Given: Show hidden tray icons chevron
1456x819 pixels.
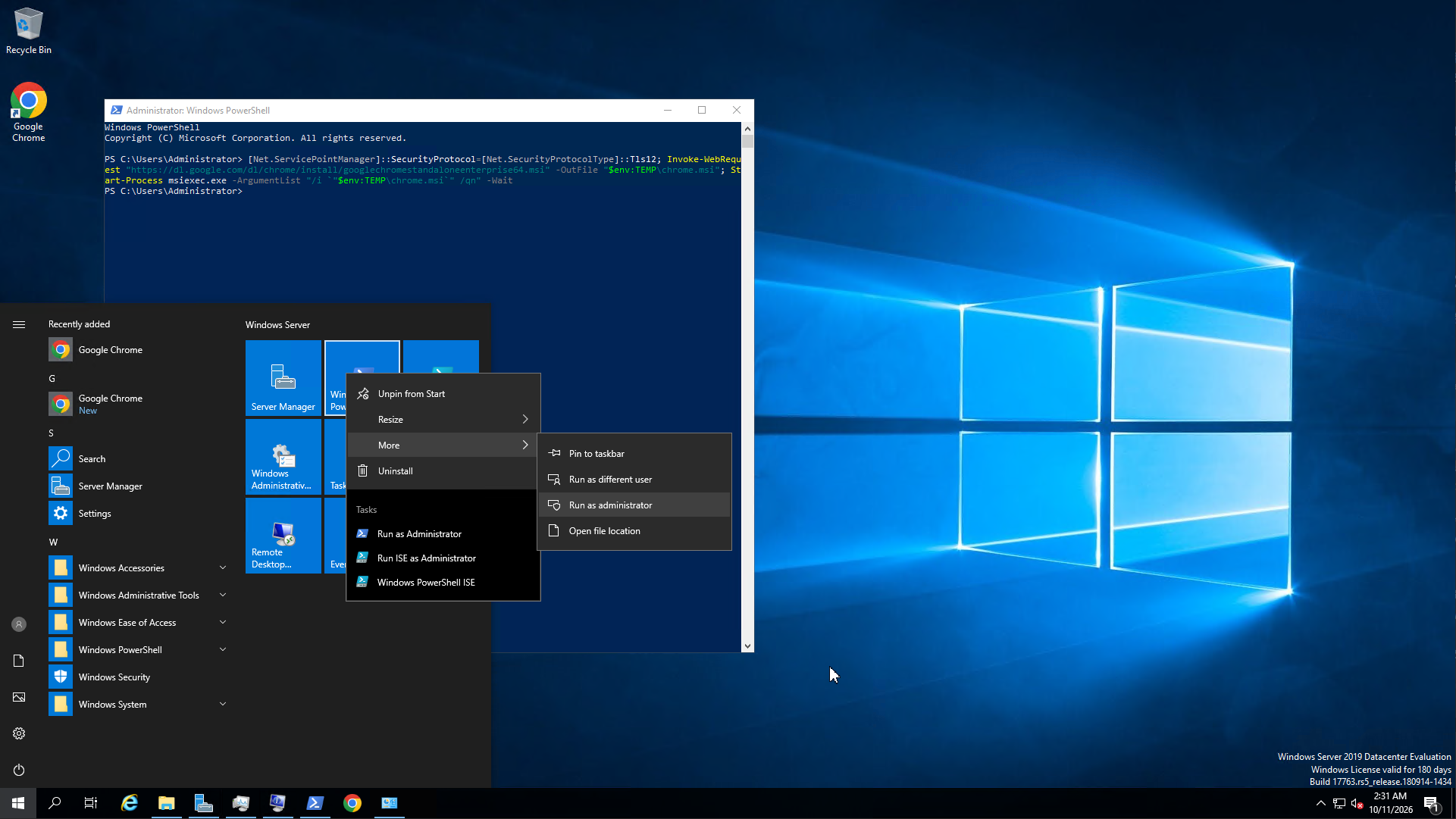Looking at the screenshot, I should pos(1321,803).
